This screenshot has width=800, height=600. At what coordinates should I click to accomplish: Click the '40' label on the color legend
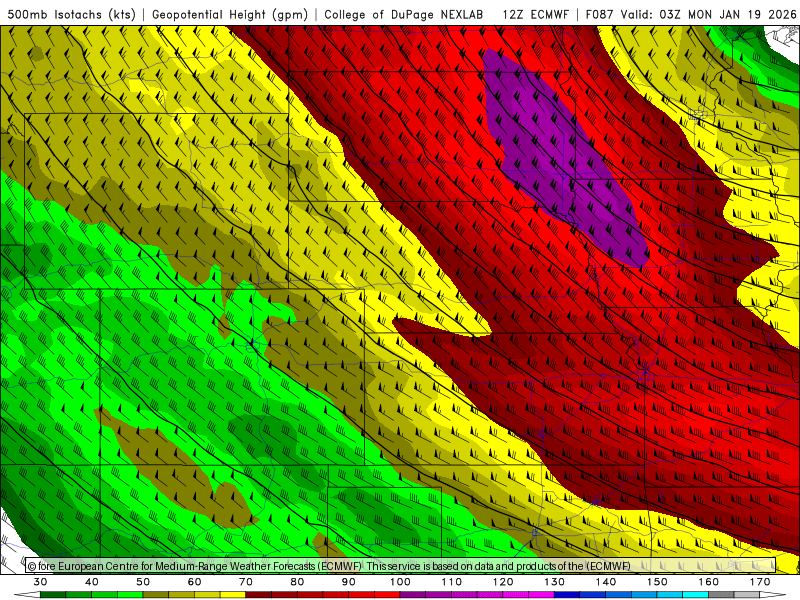click(92, 582)
